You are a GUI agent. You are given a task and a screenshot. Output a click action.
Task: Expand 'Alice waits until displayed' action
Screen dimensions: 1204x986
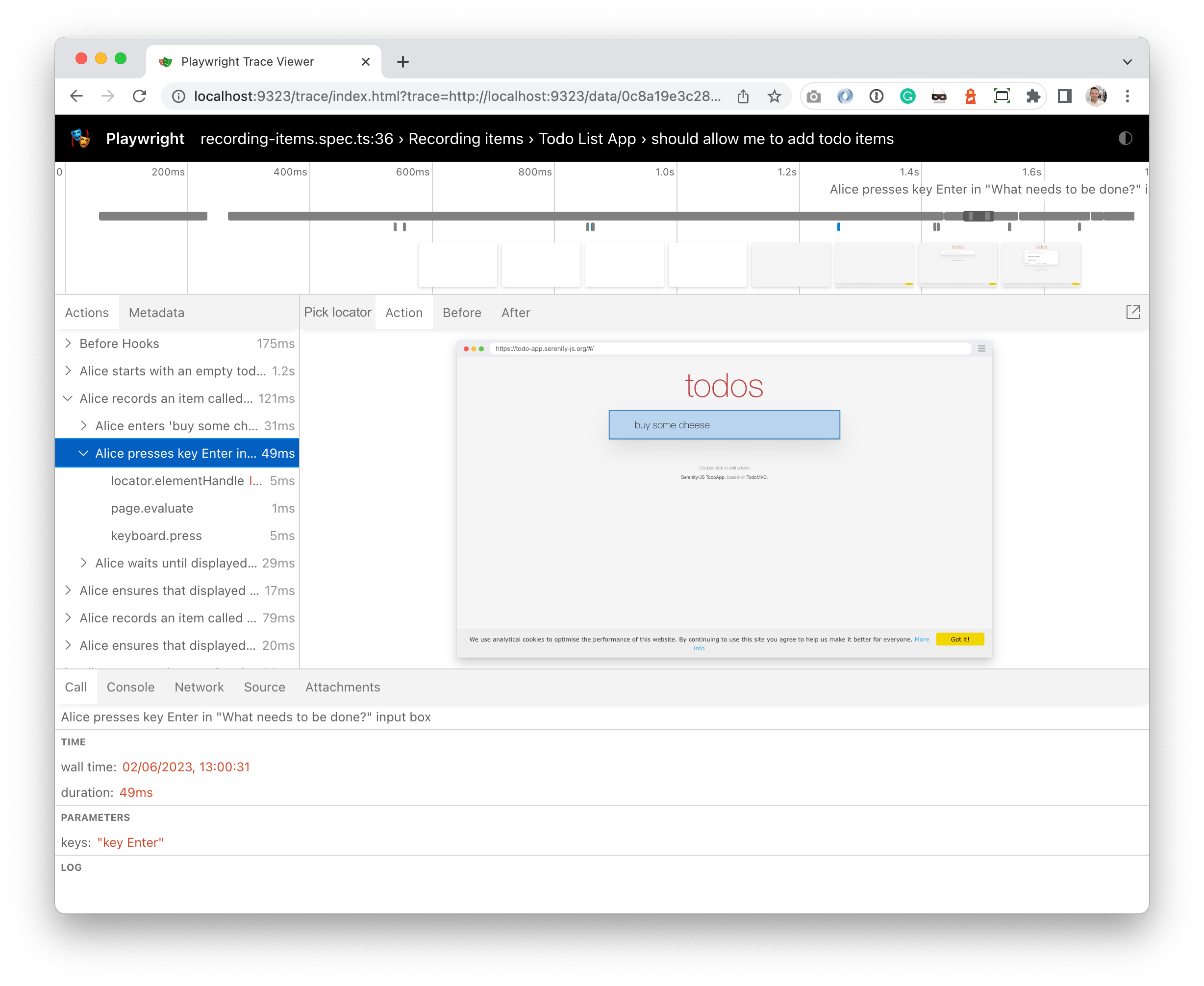(84, 563)
